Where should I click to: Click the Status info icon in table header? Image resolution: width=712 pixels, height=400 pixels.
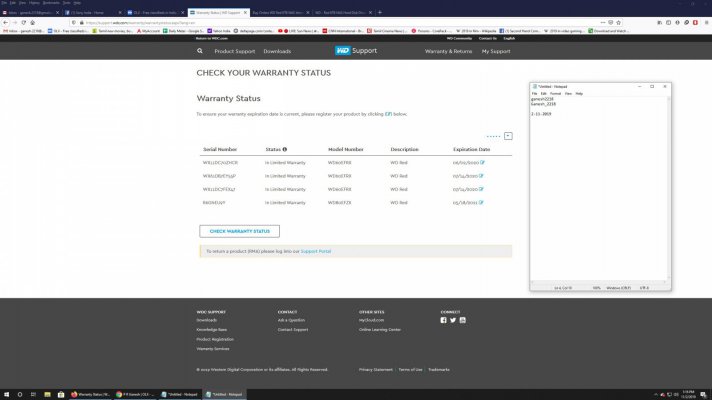tap(285, 149)
